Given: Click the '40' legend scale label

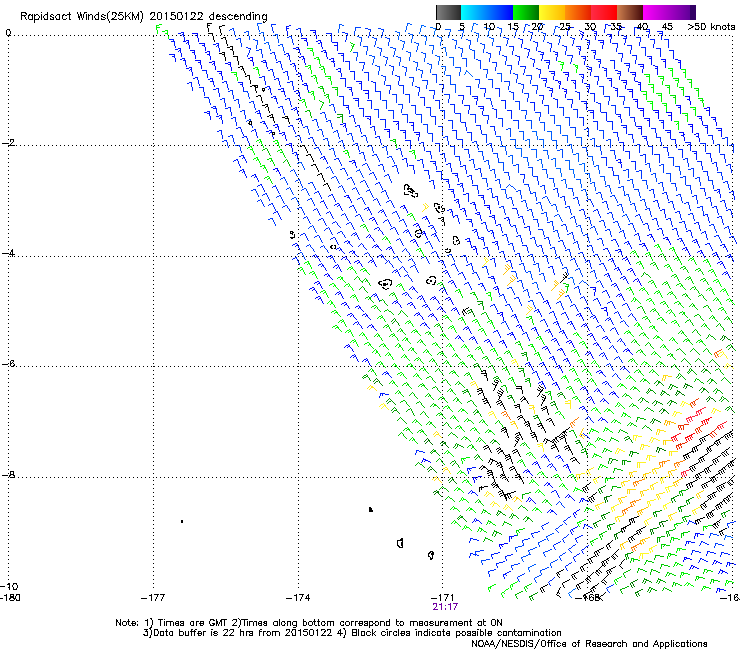Looking at the screenshot, I should click(x=642, y=26).
